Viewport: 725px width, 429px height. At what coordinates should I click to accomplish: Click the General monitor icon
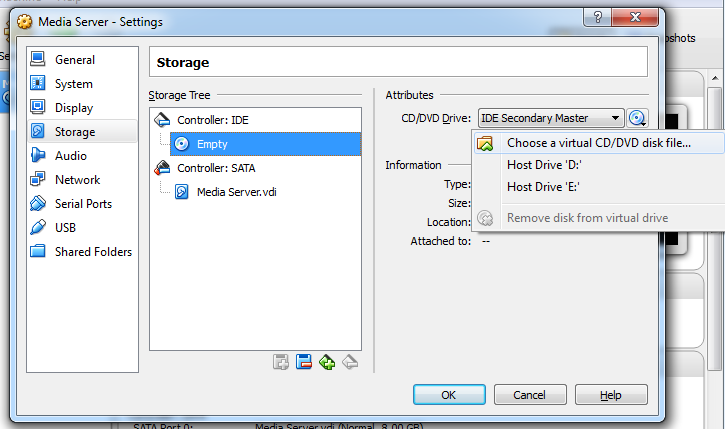(37, 59)
